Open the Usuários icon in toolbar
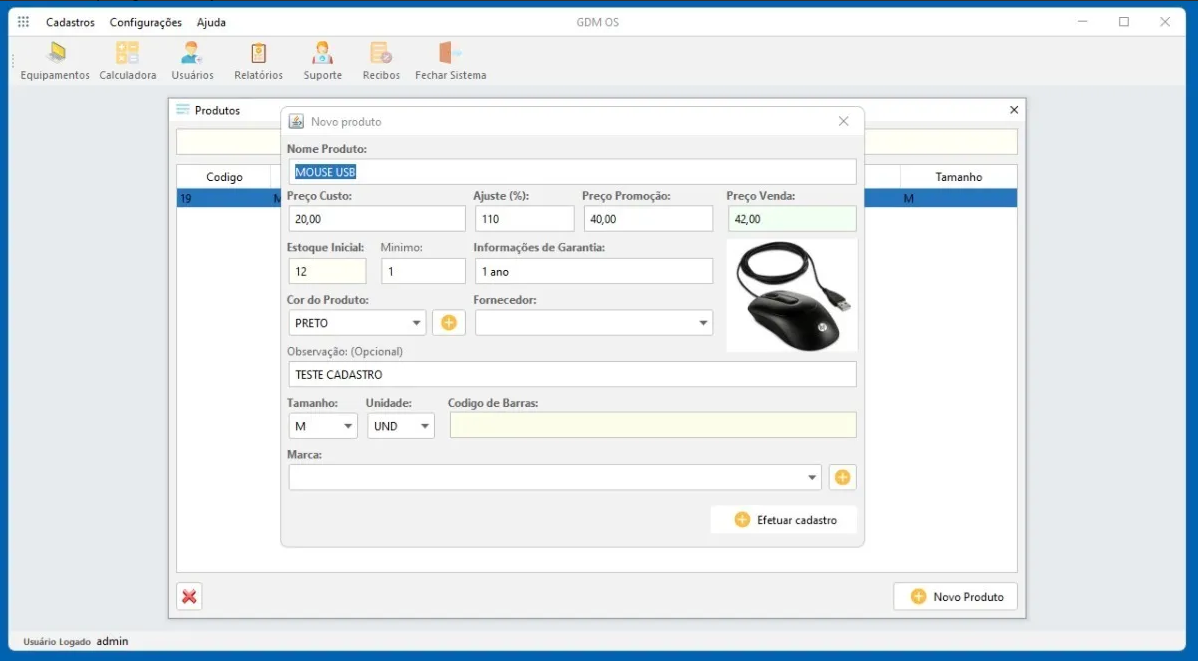Image resolution: width=1198 pixels, height=661 pixels. (x=192, y=61)
